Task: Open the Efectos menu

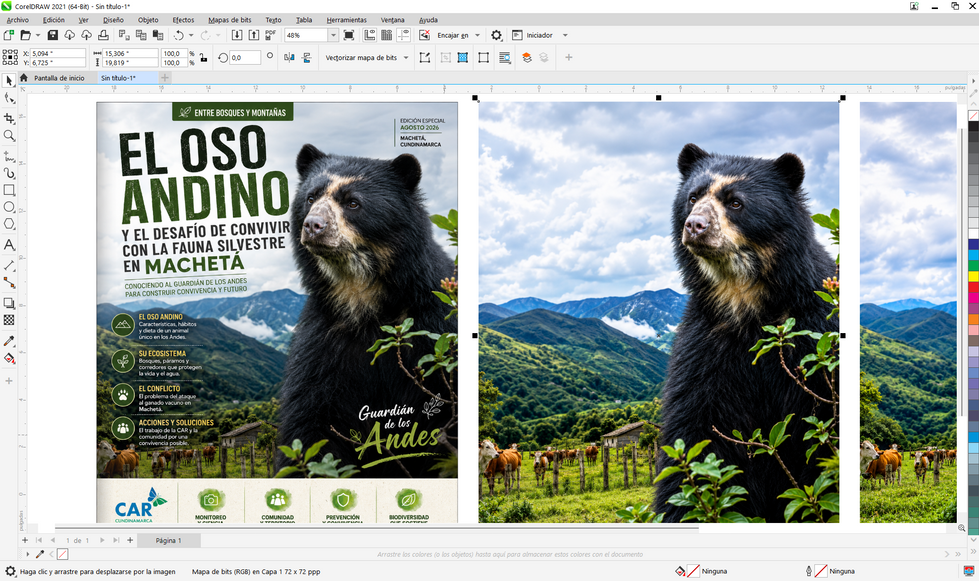Action: click(183, 20)
